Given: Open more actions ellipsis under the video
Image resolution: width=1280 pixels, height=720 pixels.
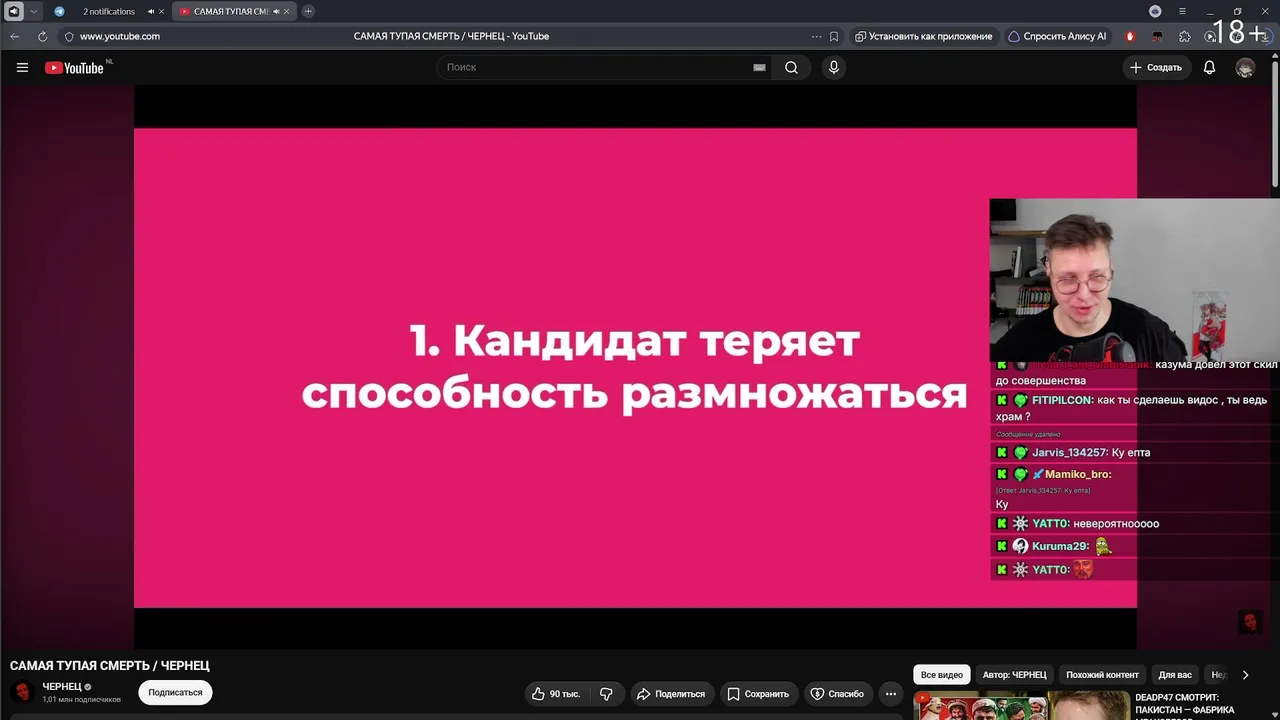Looking at the screenshot, I should 891,693.
